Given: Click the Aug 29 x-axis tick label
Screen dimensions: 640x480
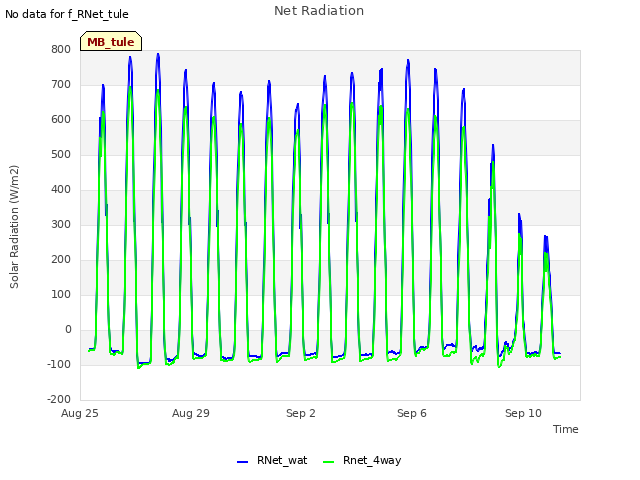Looking at the screenshot, I should click(x=191, y=413).
